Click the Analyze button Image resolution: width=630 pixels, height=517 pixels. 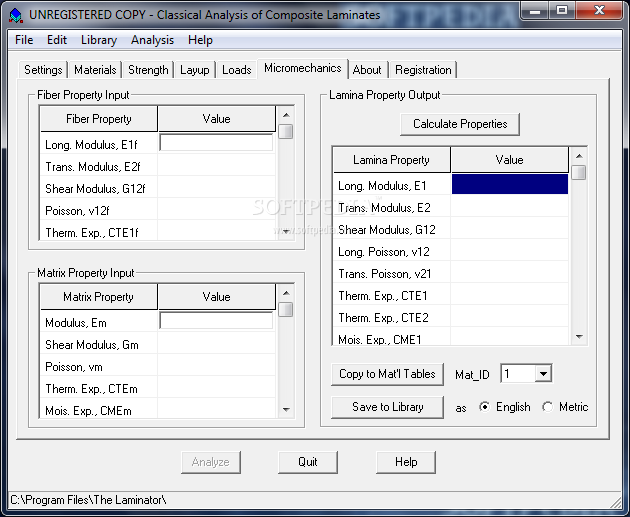pyautogui.click(x=211, y=462)
